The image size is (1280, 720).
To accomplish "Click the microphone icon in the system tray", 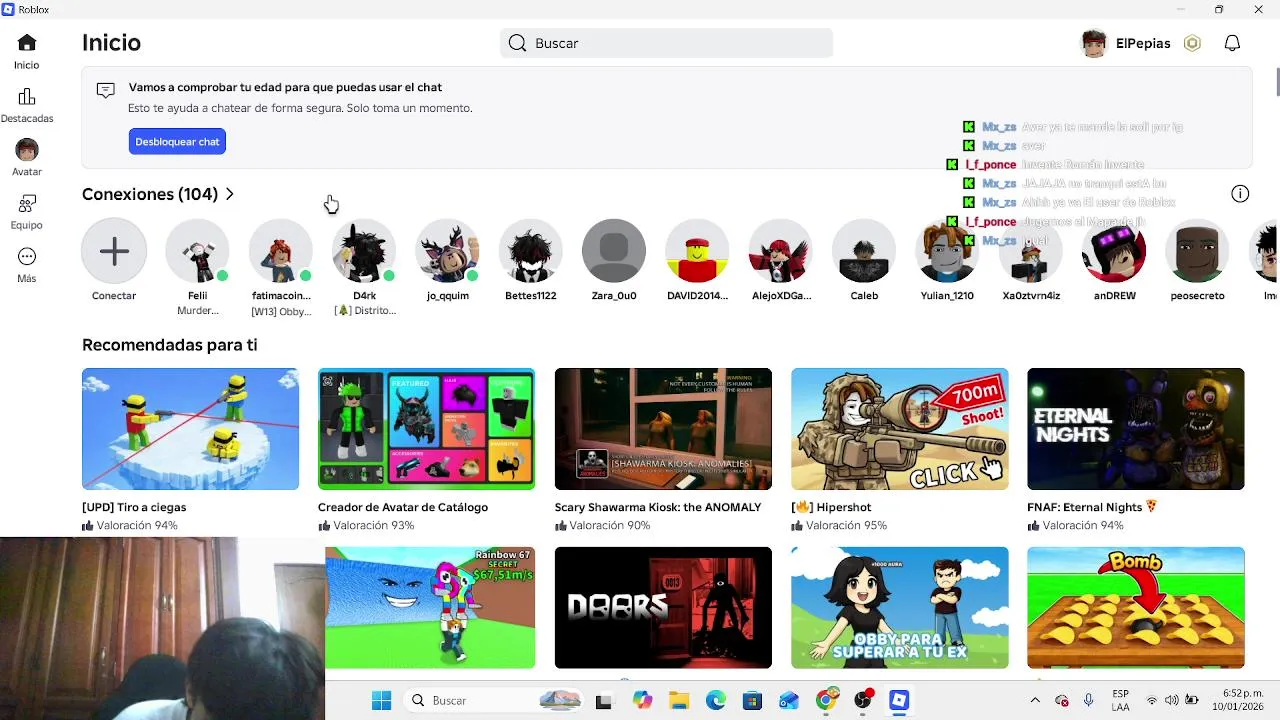I will coord(1088,700).
